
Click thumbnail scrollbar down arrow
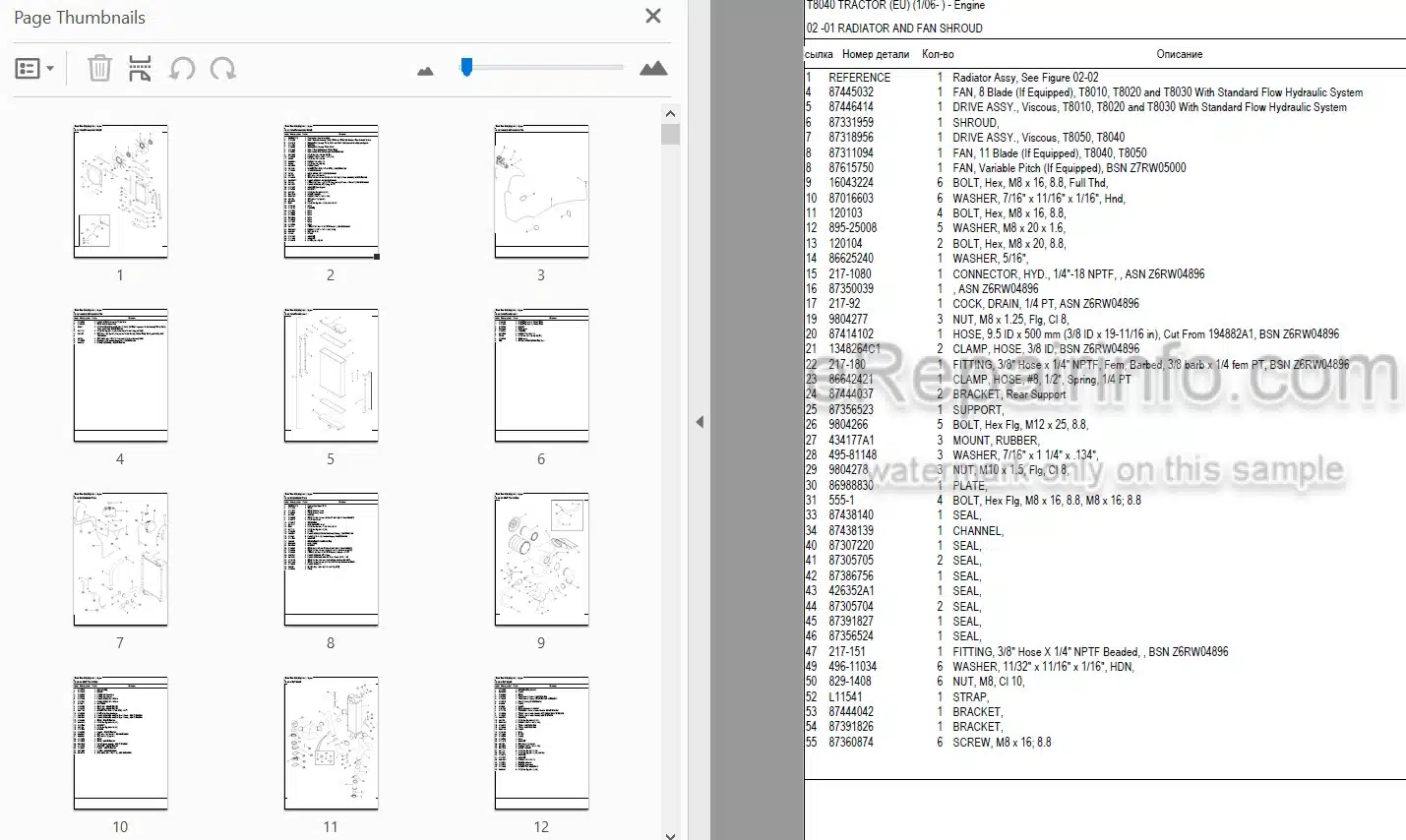click(670, 834)
